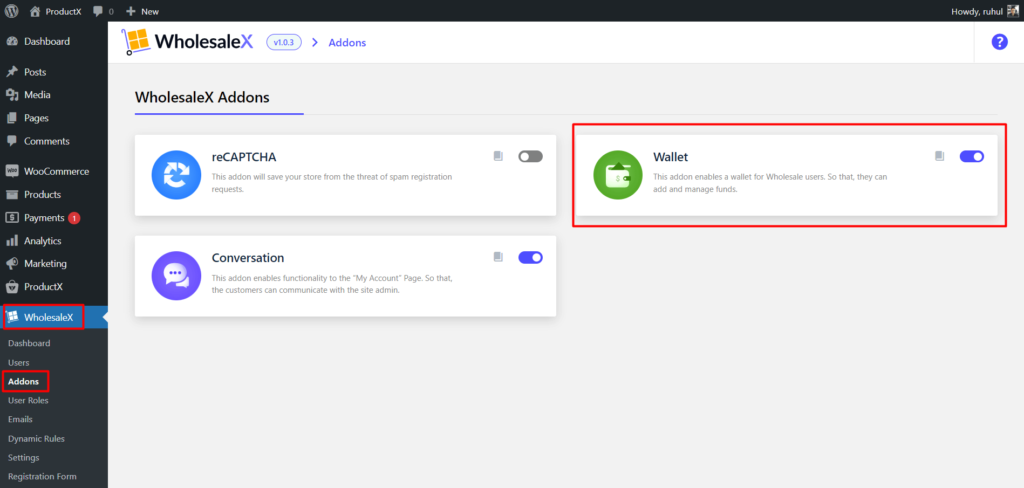Screen dimensions: 1024x488
Task: Click the Wallet addon title
Action: (671, 157)
